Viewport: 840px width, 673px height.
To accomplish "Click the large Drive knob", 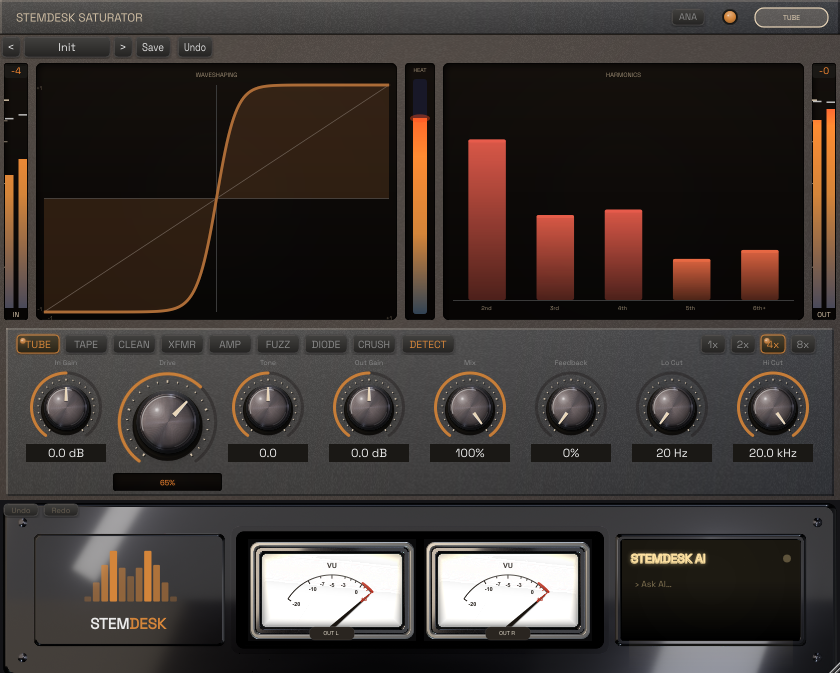I will tap(167, 423).
